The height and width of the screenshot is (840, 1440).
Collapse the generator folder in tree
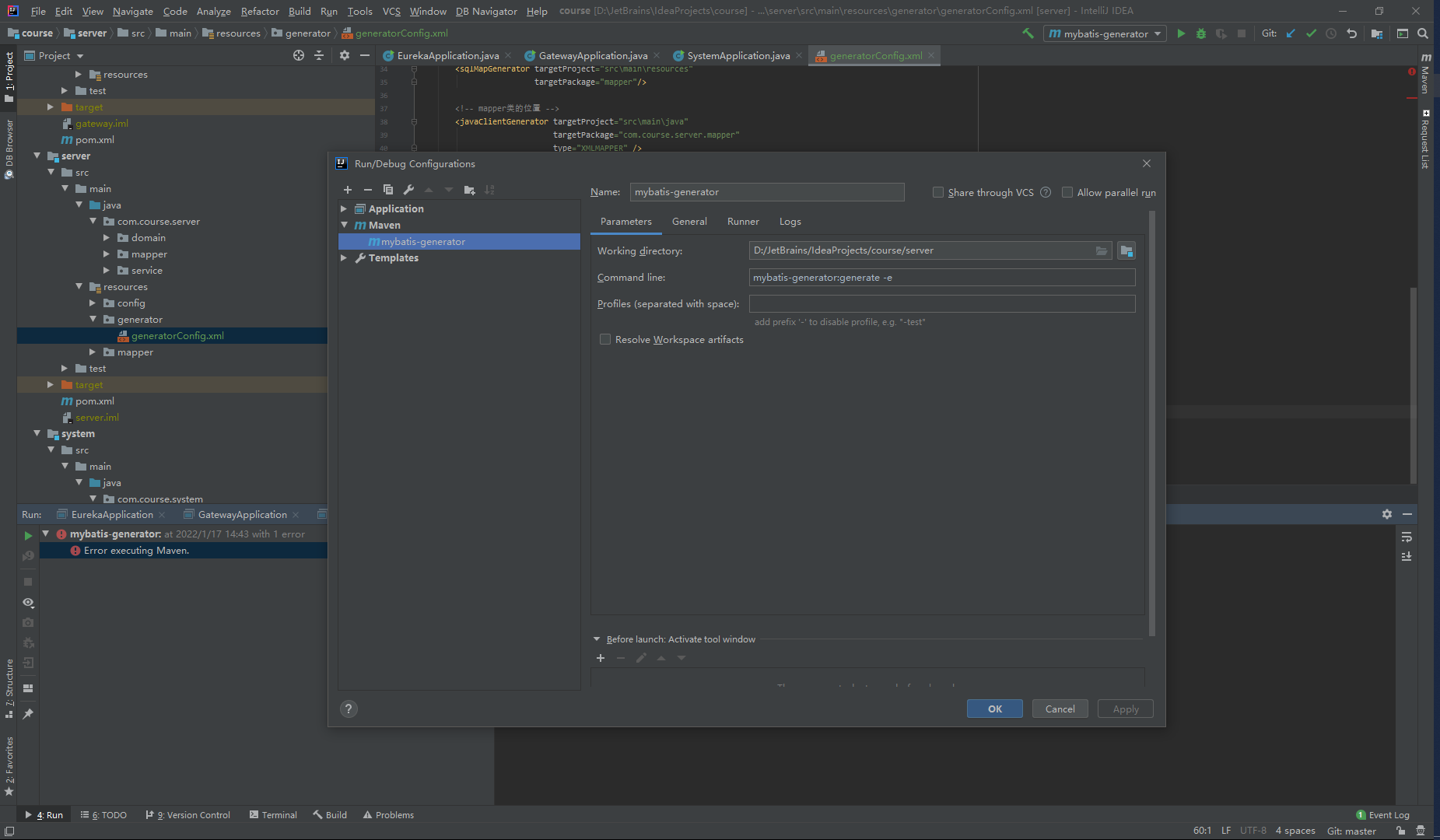(x=93, y=319)
